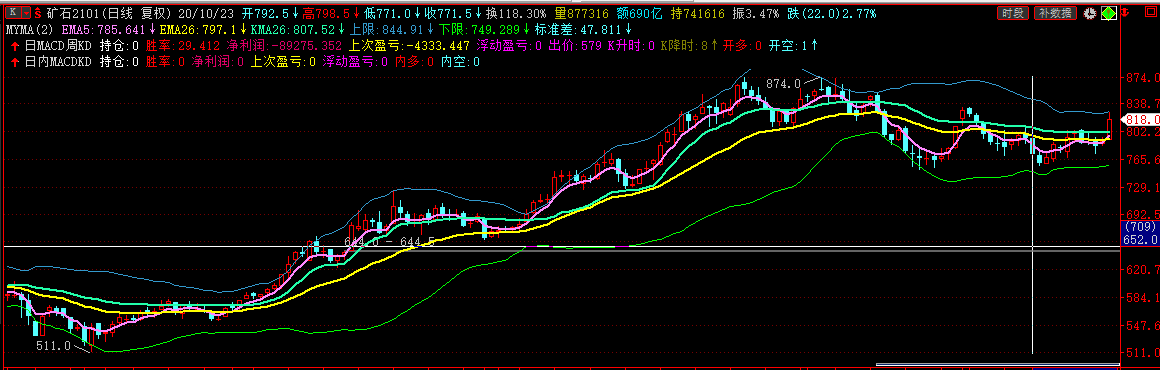1160x370 pixels.
Task: Toggle the red arrow beside 日内MACDKD
Action: [x=15, y=61]
